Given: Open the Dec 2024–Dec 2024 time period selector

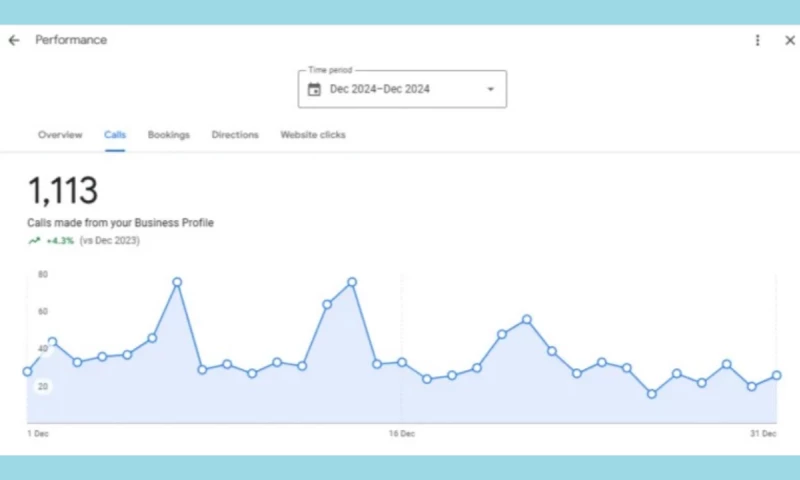Looking at the screenshot, I should (402, 89).
